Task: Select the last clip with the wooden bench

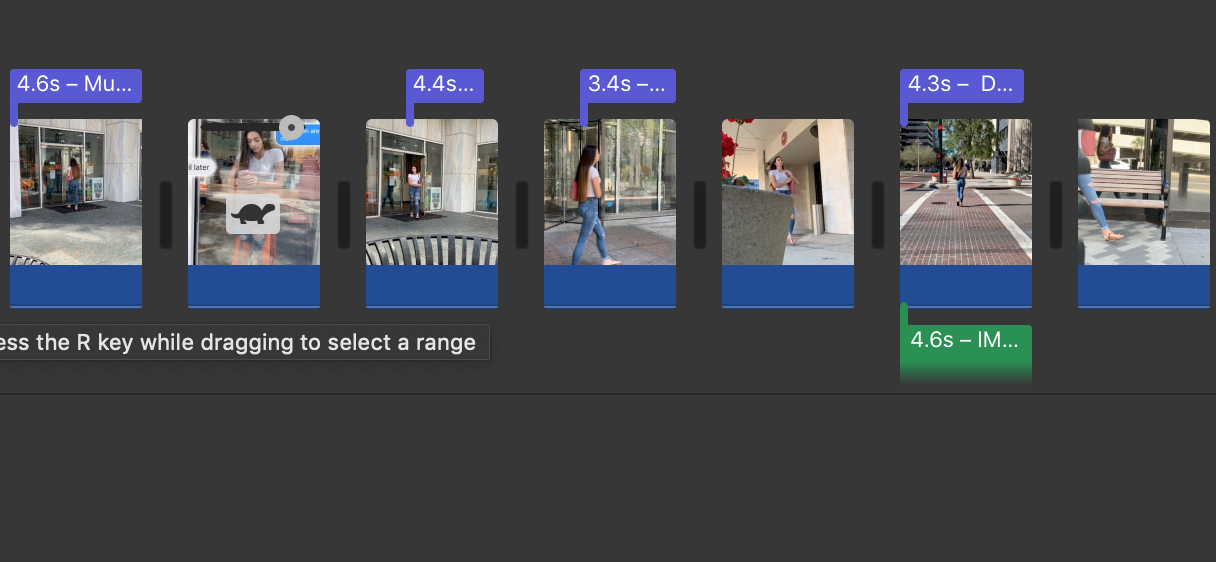Action: point(1144,192)
